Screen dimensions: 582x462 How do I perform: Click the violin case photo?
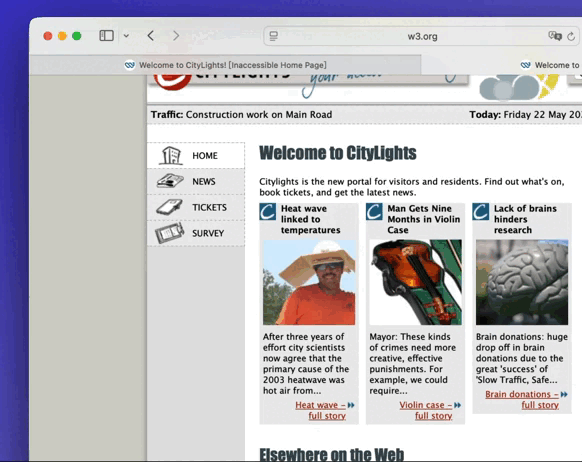pos(416,282)
